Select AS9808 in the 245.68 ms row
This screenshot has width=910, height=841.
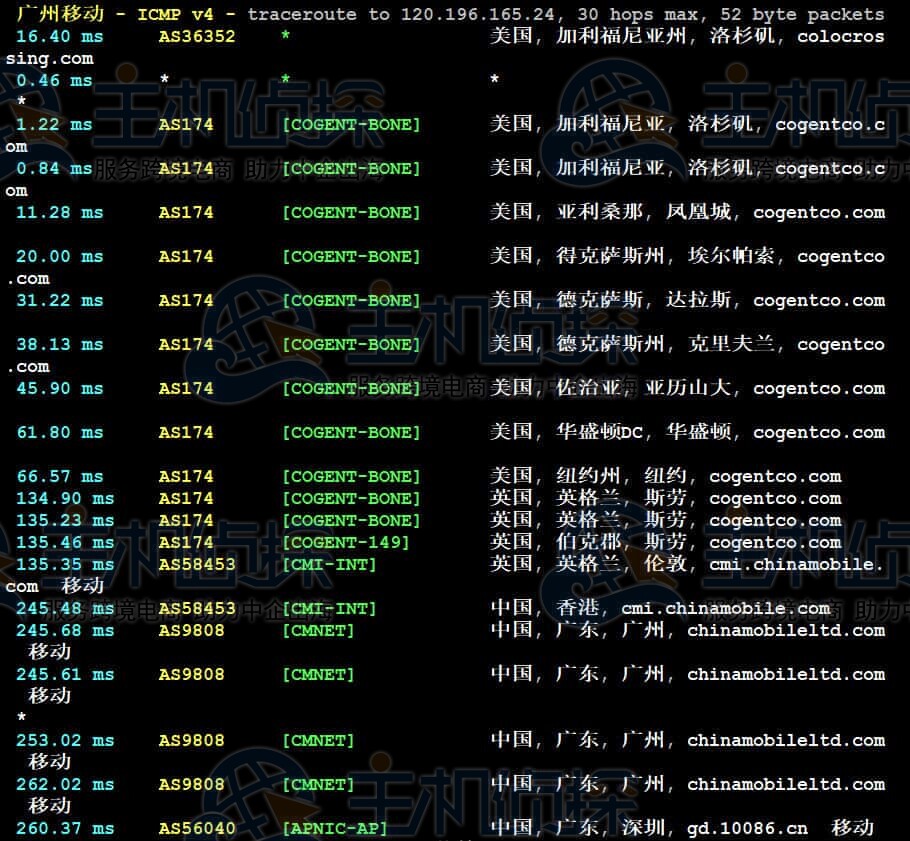click(x=191, y=631)
